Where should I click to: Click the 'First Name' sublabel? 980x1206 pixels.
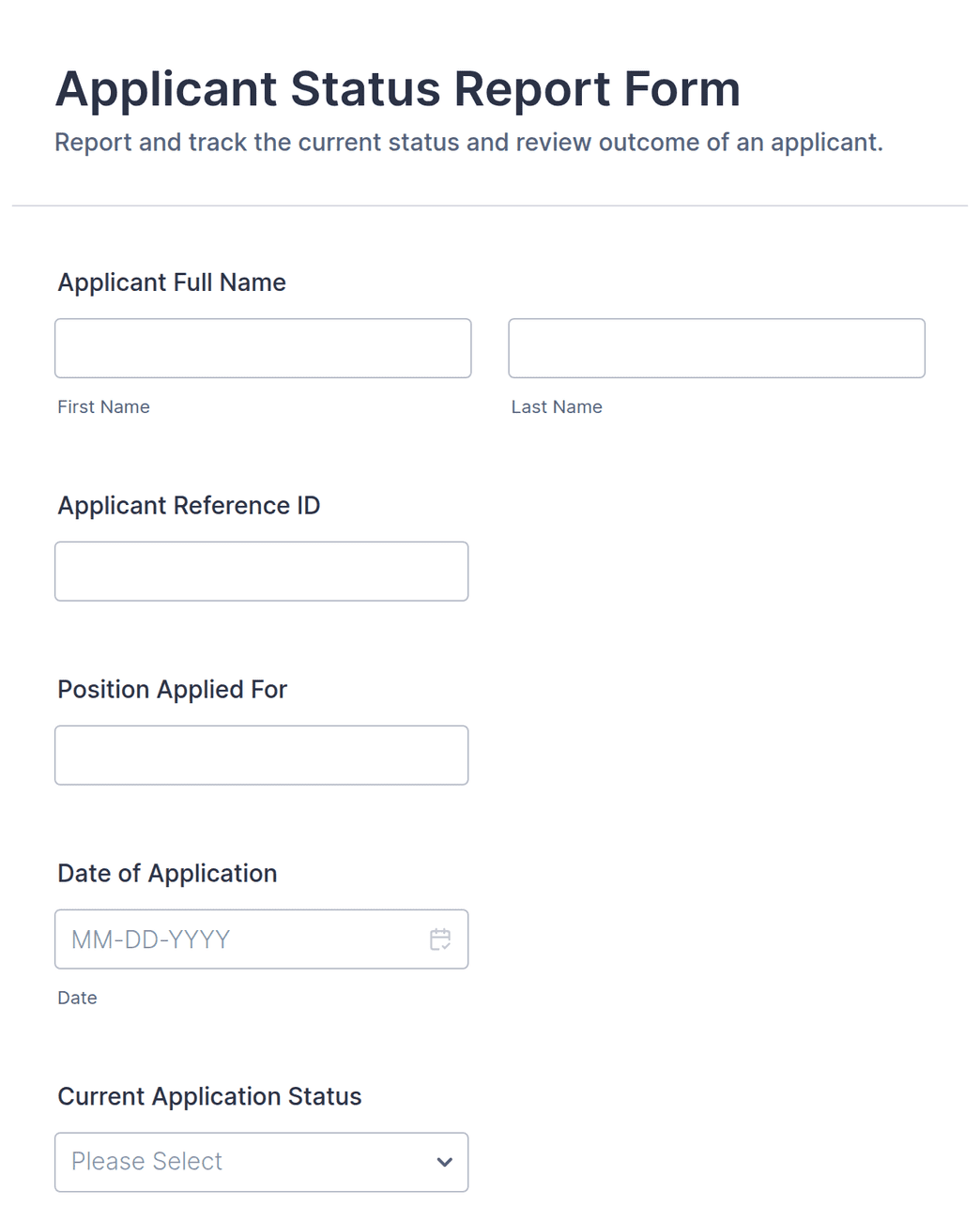(103, 407)
